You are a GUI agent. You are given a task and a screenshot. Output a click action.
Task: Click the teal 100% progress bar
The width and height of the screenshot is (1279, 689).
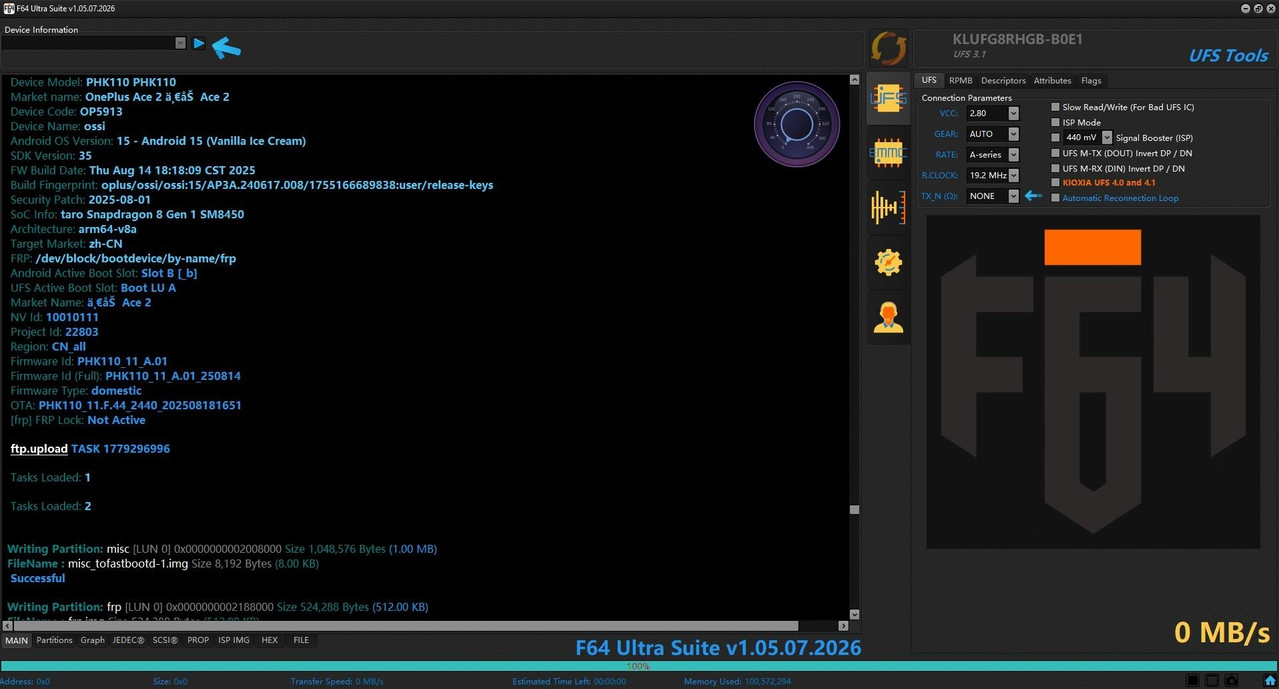(639, 666)
